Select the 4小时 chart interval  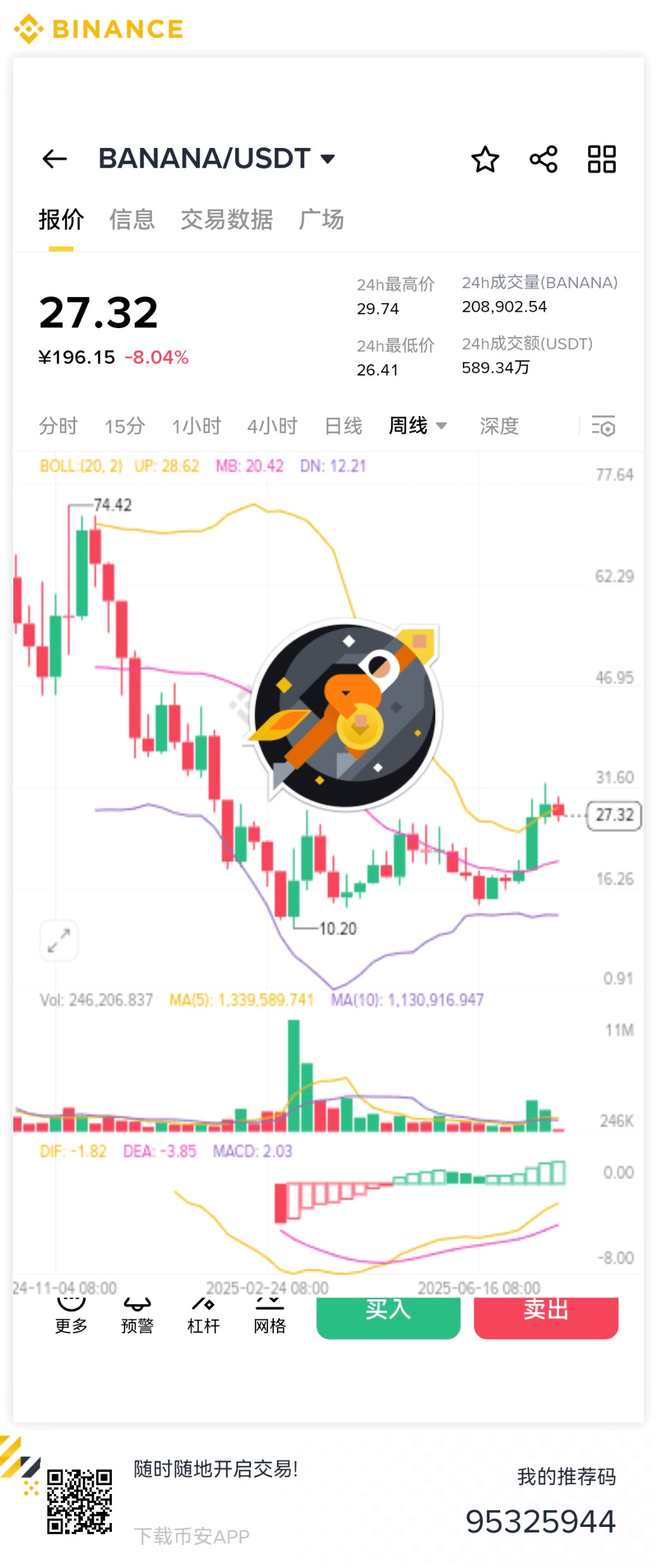tap(272, 426)
